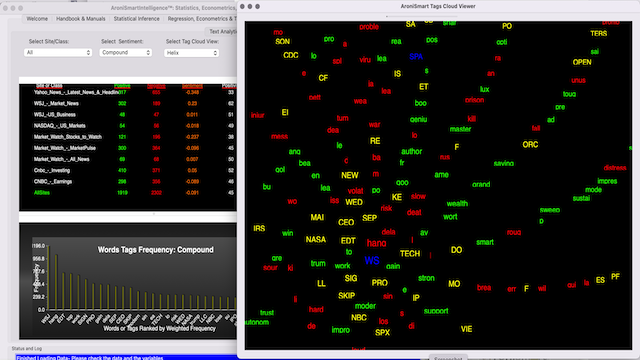Click the green sweep tag
The image size is (640, 360).
click(x=550, y=210)
